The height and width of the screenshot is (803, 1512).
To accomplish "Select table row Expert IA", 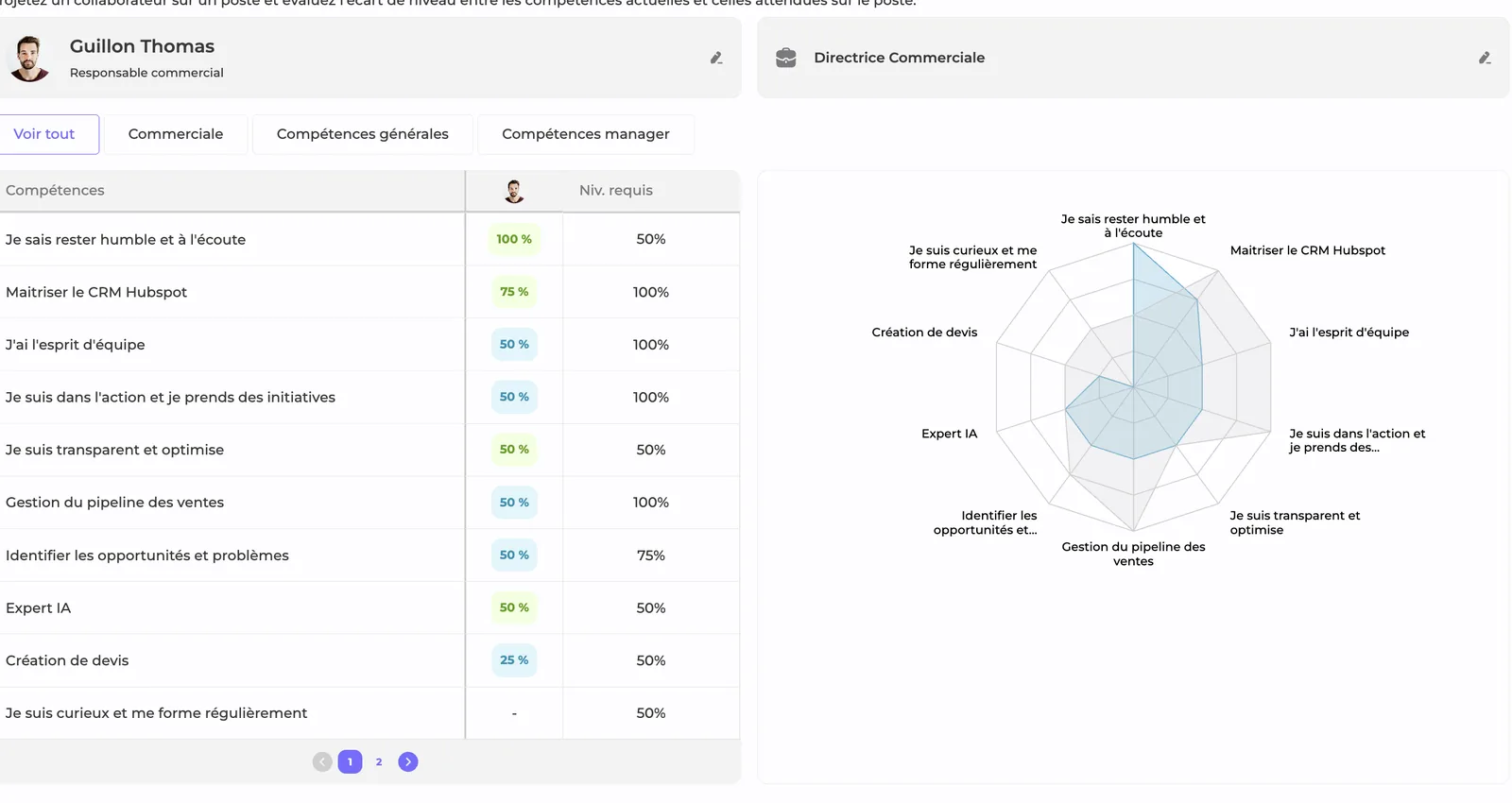I will [x=369, y=607].
